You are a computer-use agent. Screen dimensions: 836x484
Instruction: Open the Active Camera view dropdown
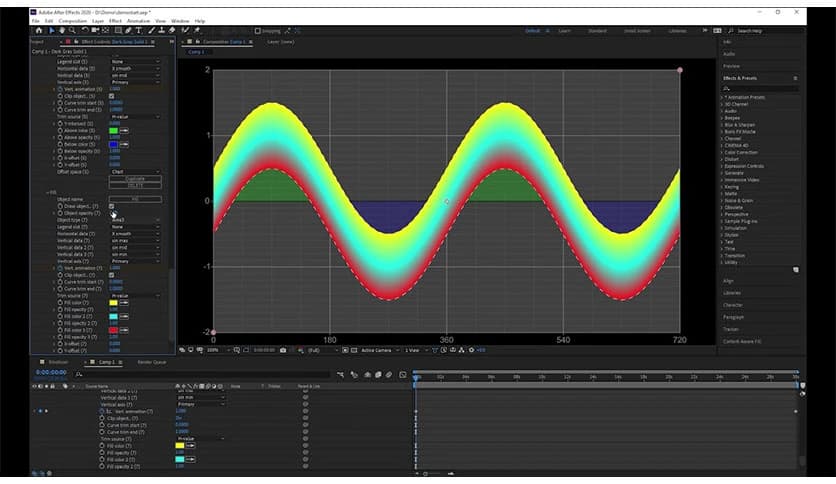pos(380,350)
